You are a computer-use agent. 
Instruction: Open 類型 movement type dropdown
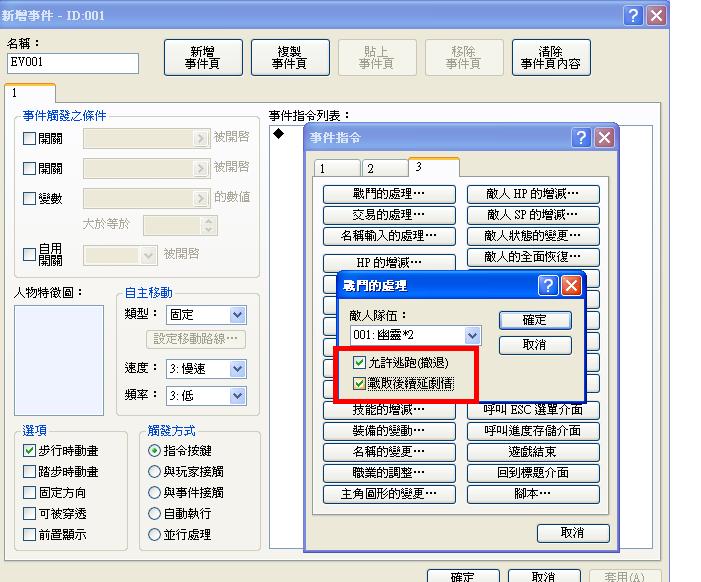[238, 315]
